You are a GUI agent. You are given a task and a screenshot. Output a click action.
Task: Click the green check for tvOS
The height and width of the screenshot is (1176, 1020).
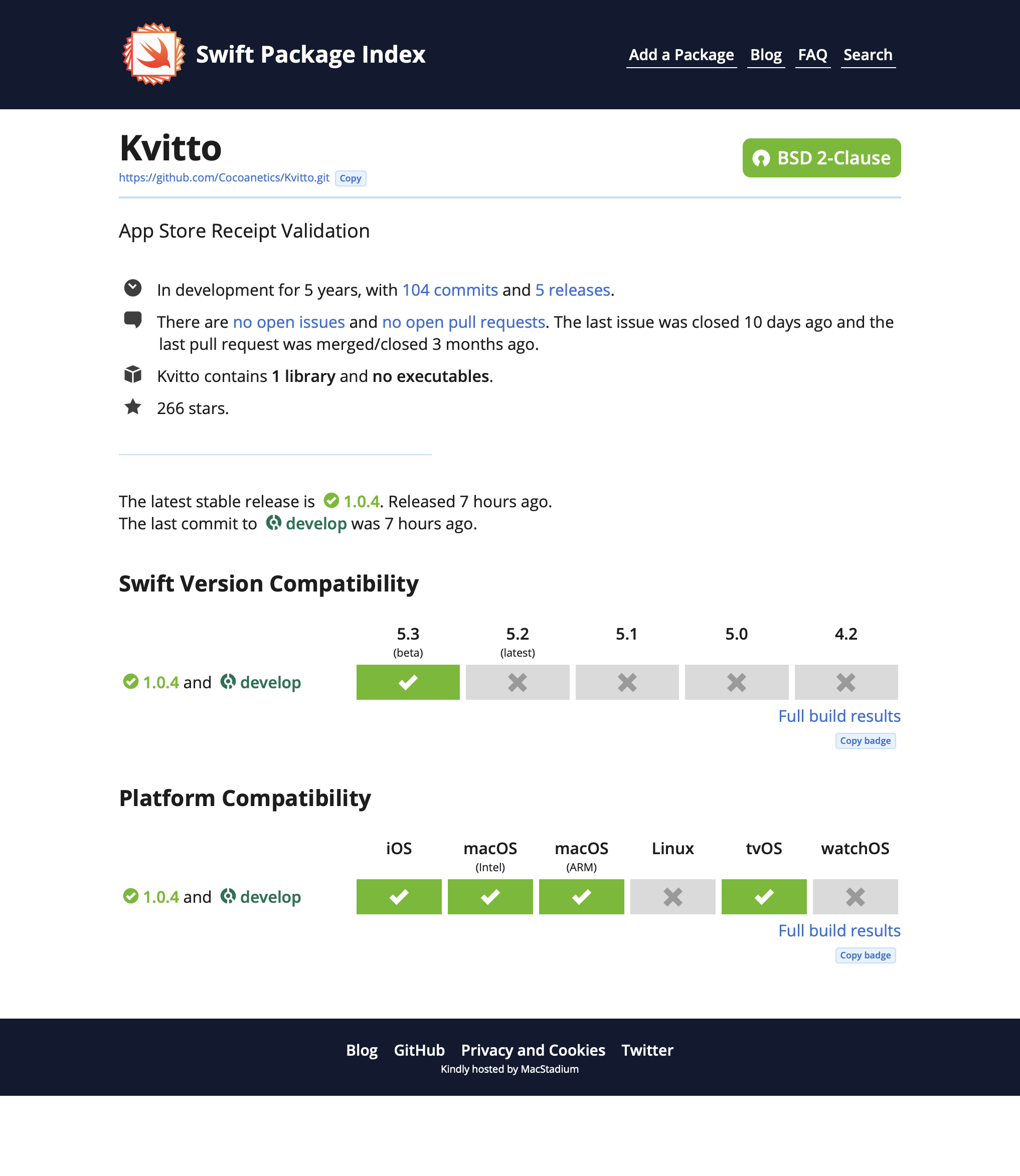coord(764,897)
